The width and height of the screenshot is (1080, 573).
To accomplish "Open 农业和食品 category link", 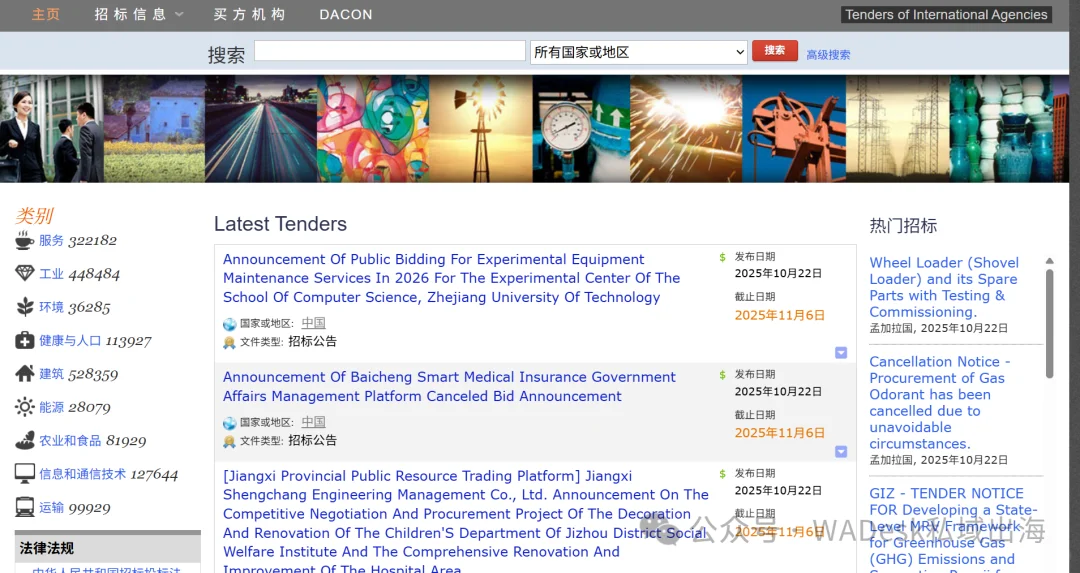I will (70, 441).
